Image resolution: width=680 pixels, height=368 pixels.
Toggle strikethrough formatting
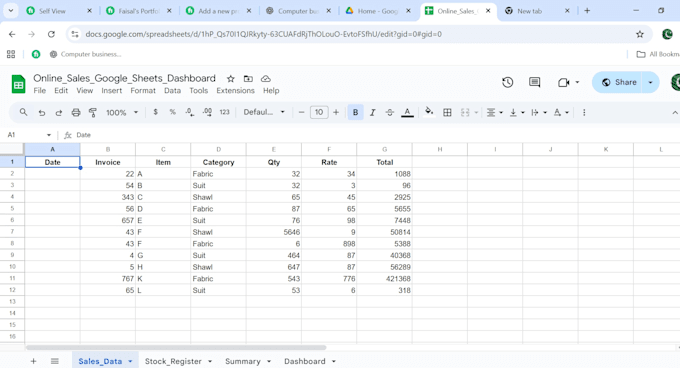[390, 113]
